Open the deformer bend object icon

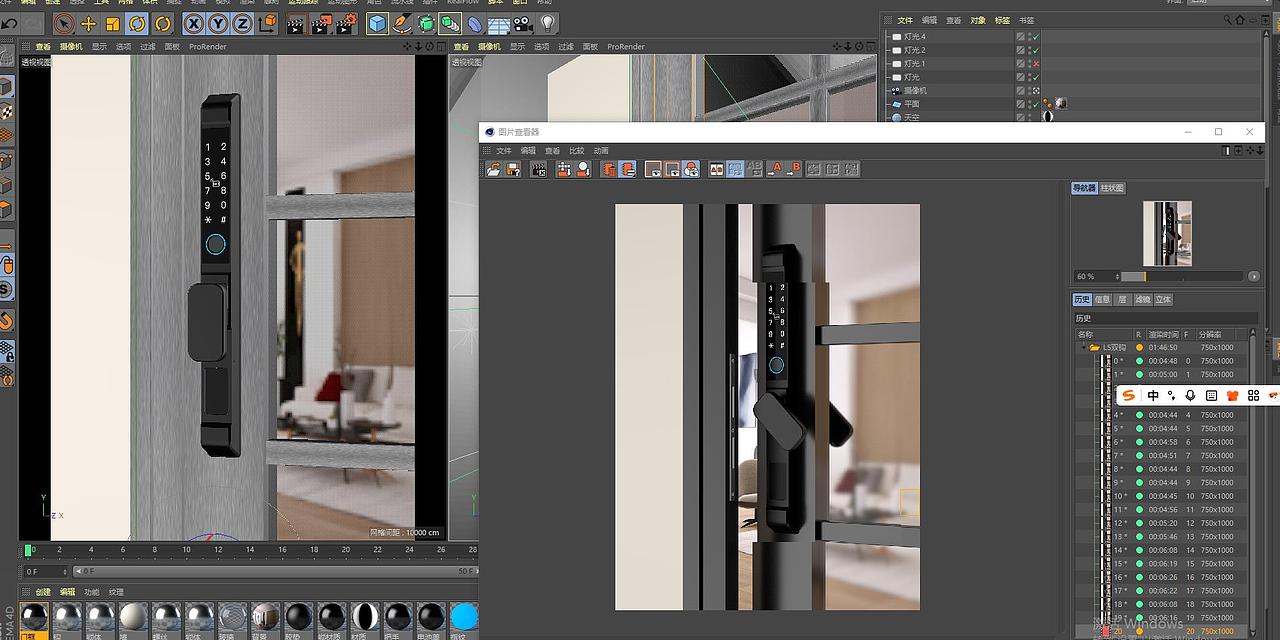tap(474, 23)
